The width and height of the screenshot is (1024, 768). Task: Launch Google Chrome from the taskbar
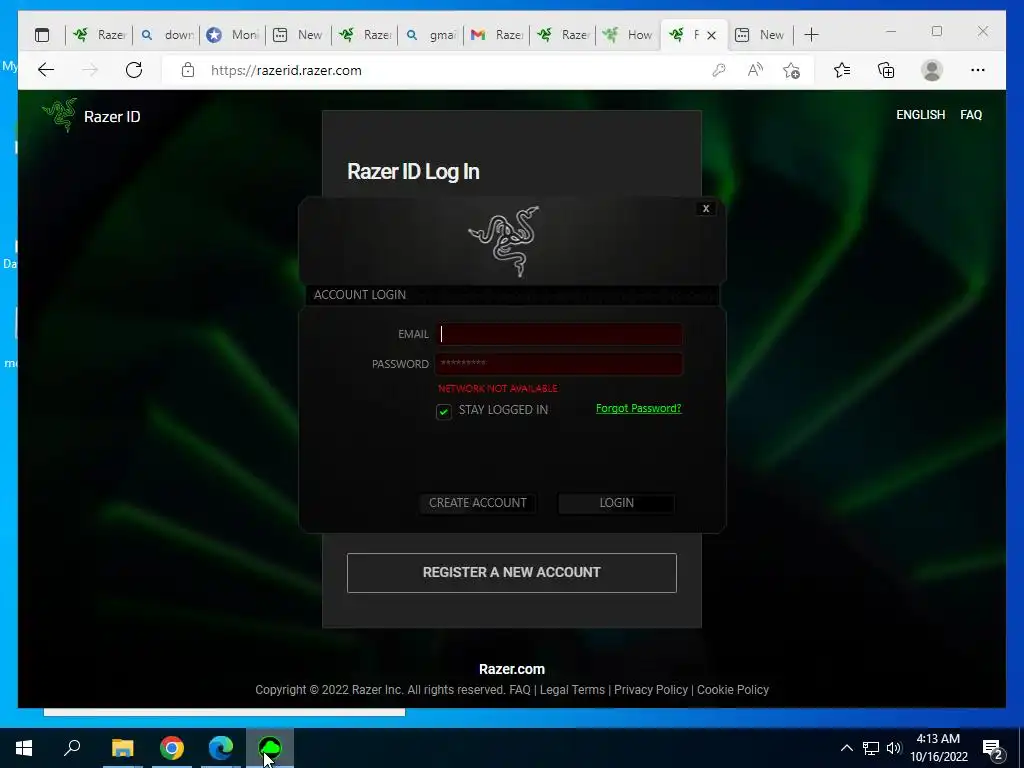[172, 748]
